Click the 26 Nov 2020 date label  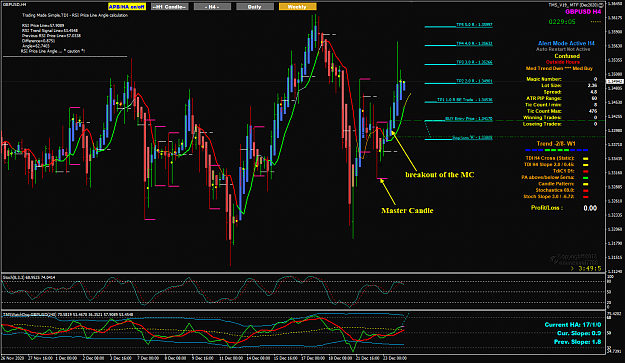[13, 358]
